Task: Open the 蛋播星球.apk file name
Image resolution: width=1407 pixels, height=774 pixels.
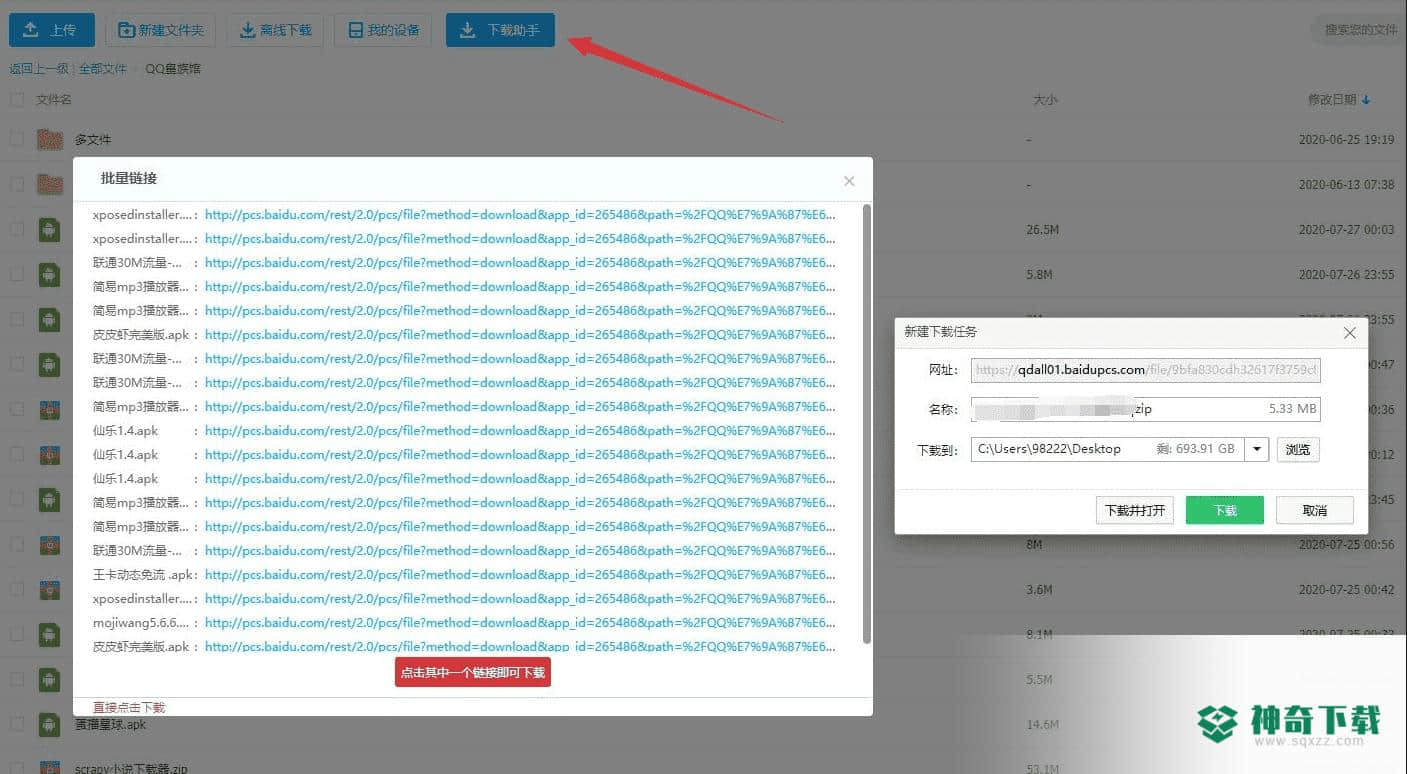Action: [x=110, y=724]
